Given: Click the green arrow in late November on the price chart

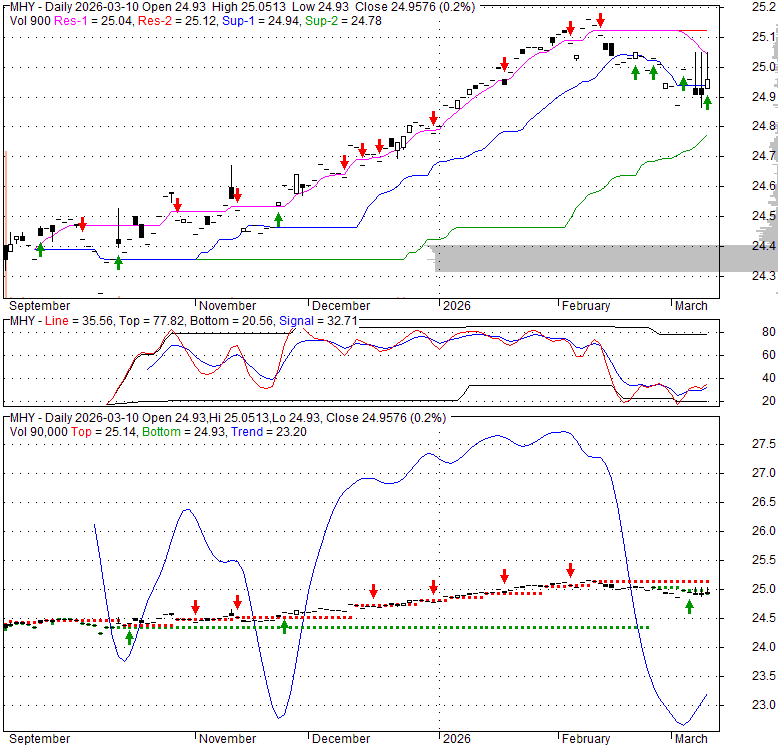Looking at the screenshot, I should tap(279, 218).
